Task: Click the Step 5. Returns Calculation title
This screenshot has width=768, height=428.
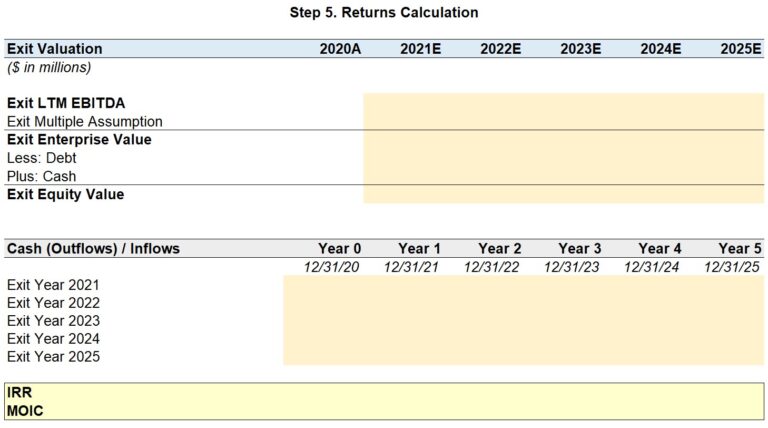Action: click(384, 13)
